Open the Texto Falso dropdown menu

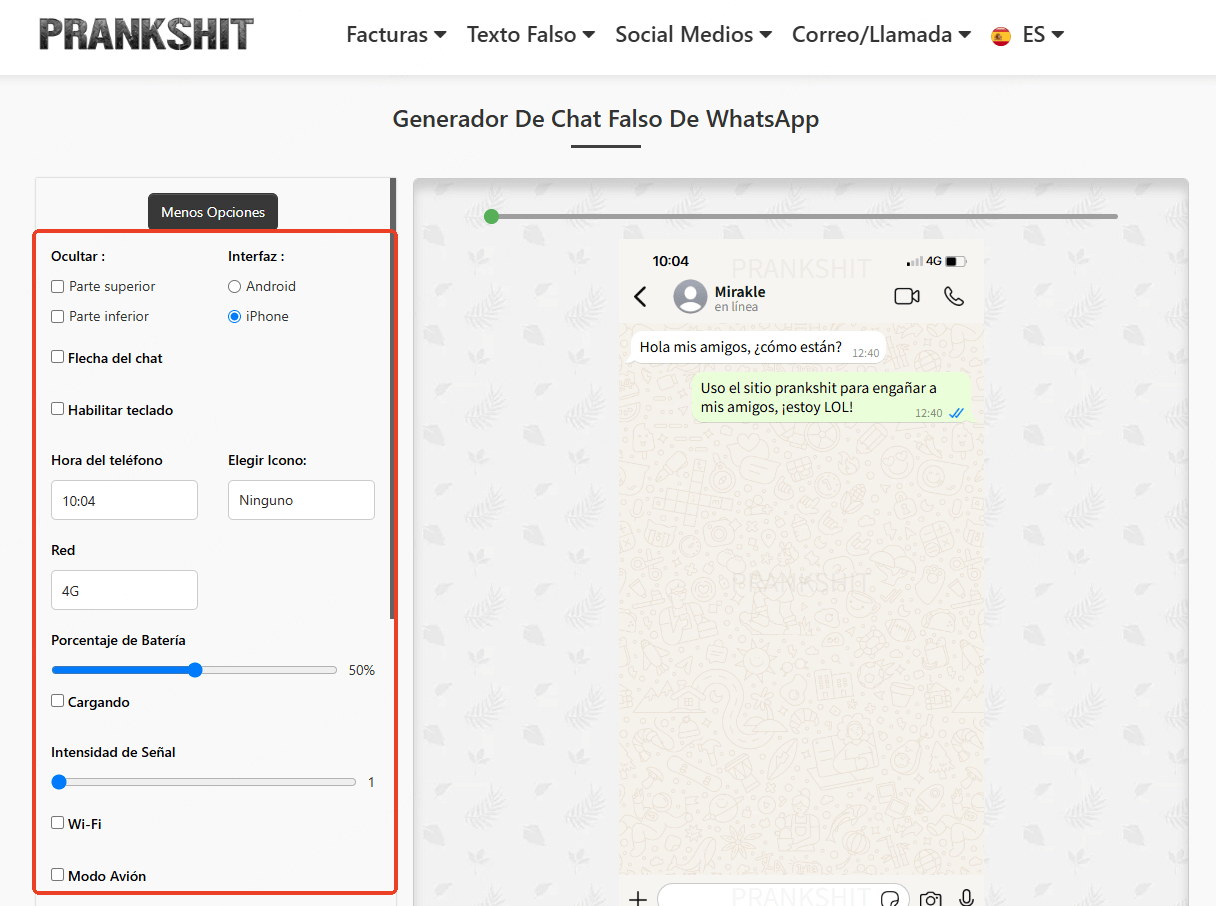click(x=531, y=35)
